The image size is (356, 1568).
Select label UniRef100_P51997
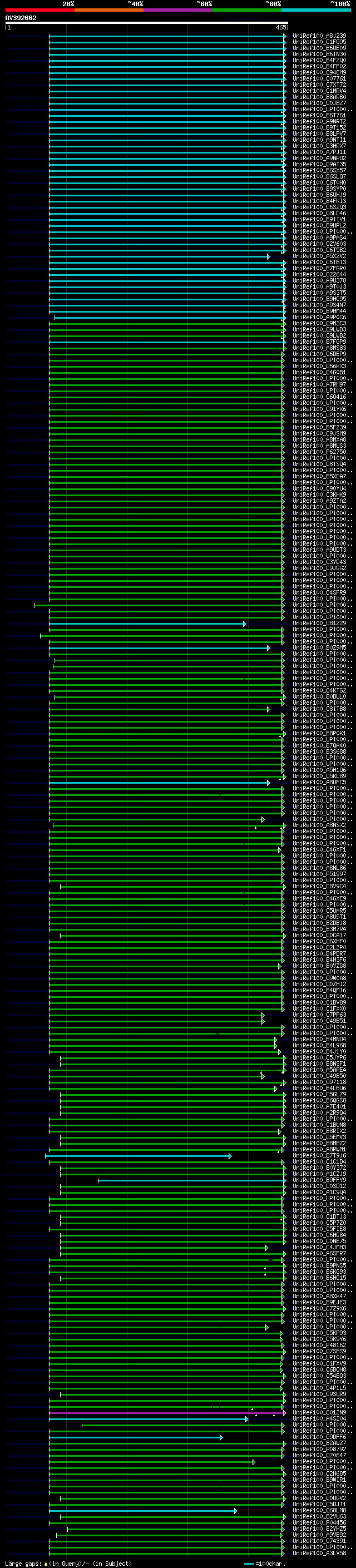(319, 874)
